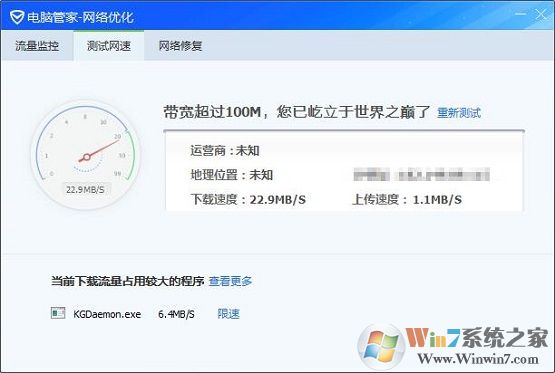Select the 上传速度：1.1MB/S text
Viewport: 555px width, 373px height.
407,200
